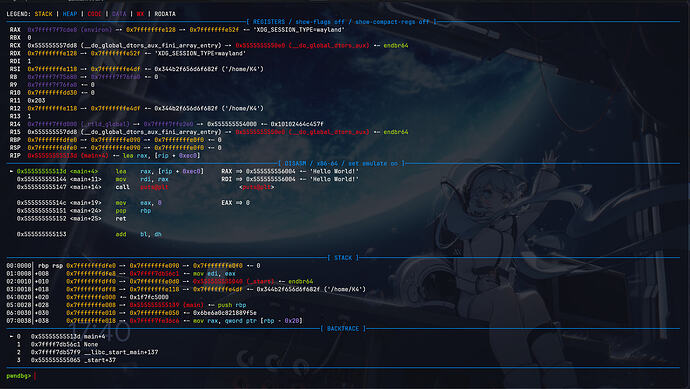Click the RDX register name
The width and height of the screenshot is (690, 389).
pos(15,53)
